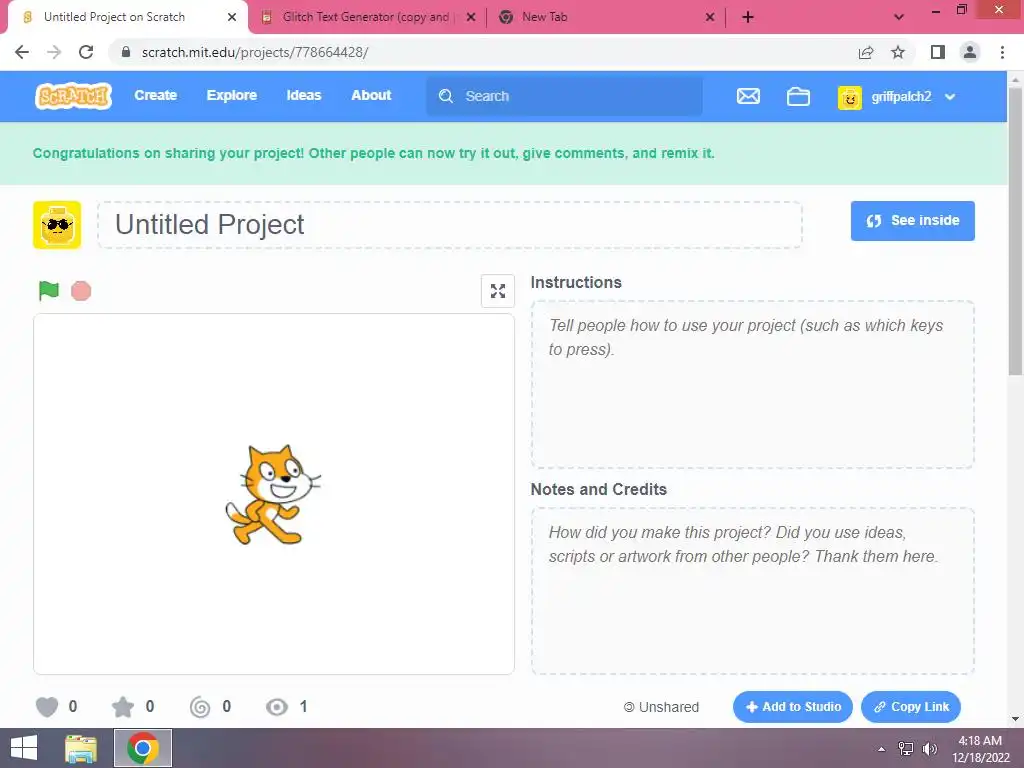Open Chrome's three-dot menu
The image size is (1024, 768).
[x=1002, y=52]
